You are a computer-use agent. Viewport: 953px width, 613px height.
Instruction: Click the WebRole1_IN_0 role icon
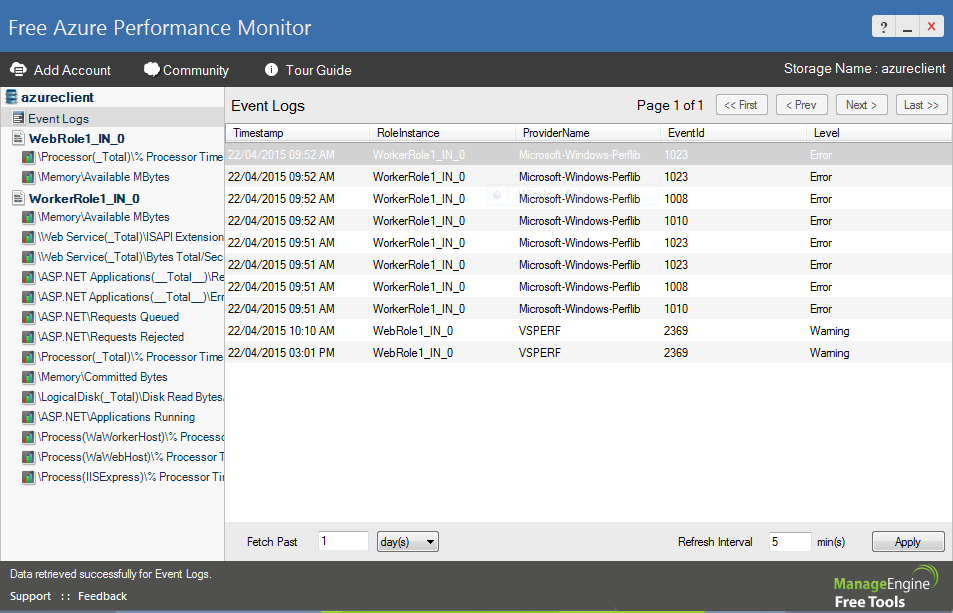[x=19, y=139]
